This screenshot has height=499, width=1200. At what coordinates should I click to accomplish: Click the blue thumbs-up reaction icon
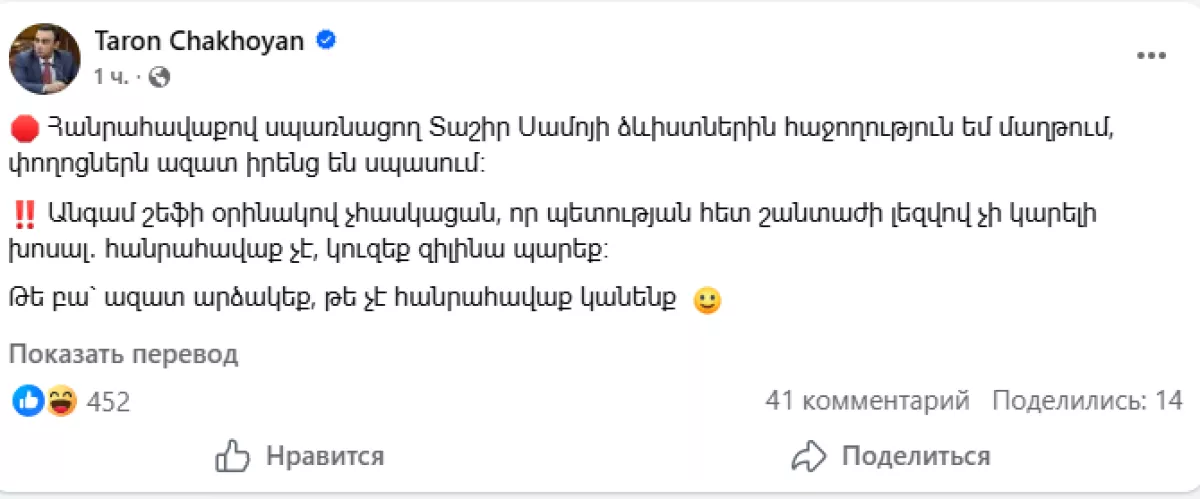pos(28,401)
